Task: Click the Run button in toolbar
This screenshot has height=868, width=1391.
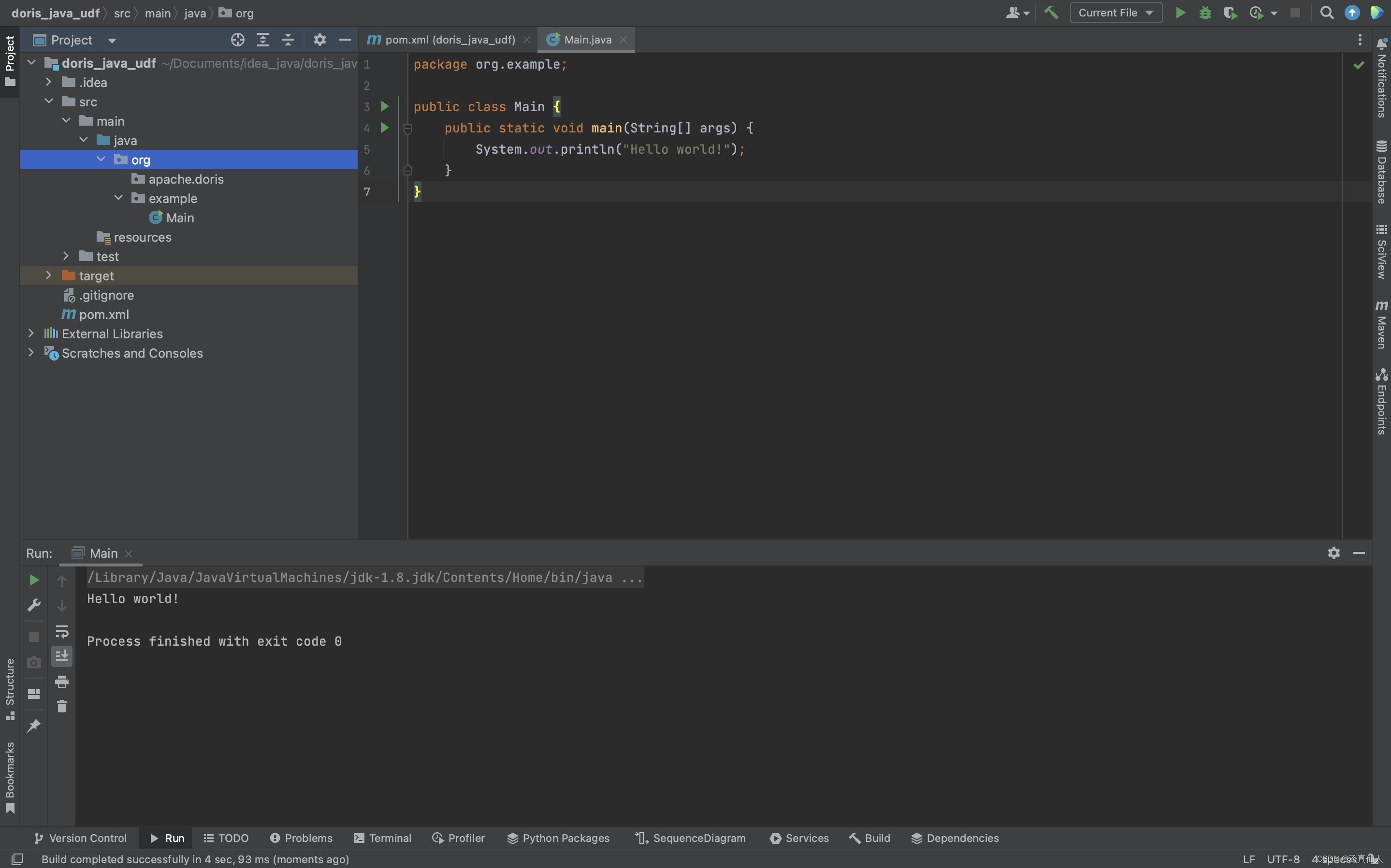Action: (x=1179, y=12)
